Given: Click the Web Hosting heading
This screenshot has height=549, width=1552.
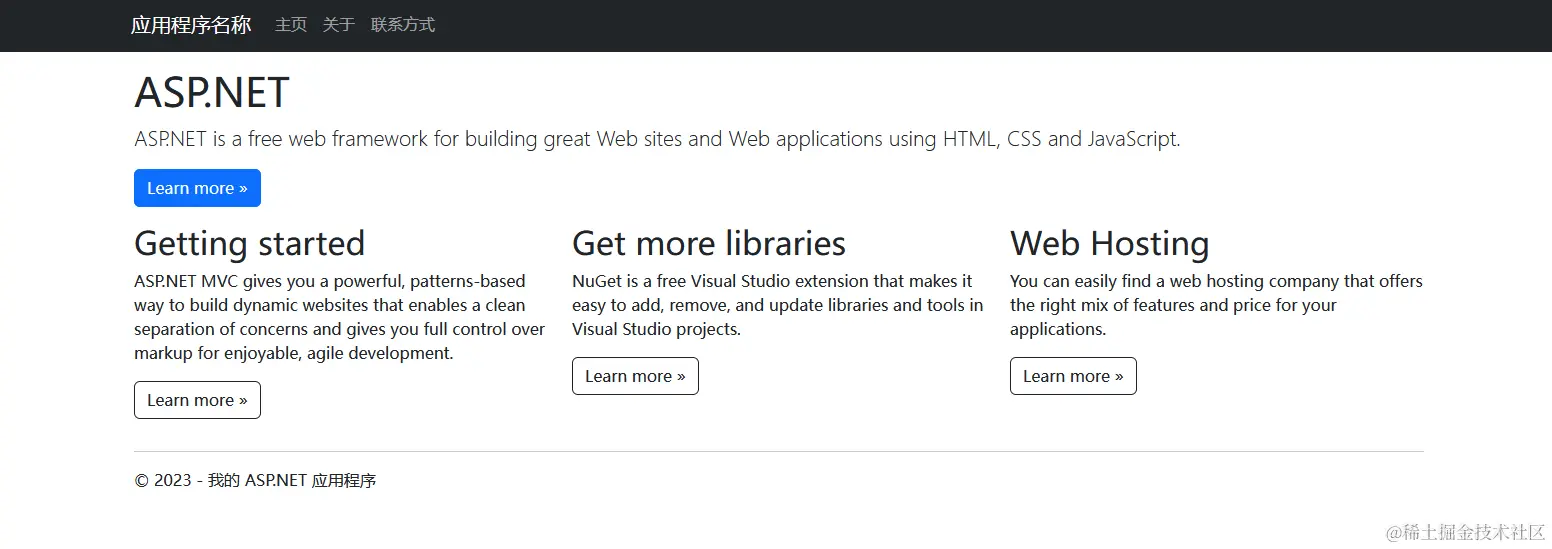Looking at the screenshot, I should (1109, 243).
